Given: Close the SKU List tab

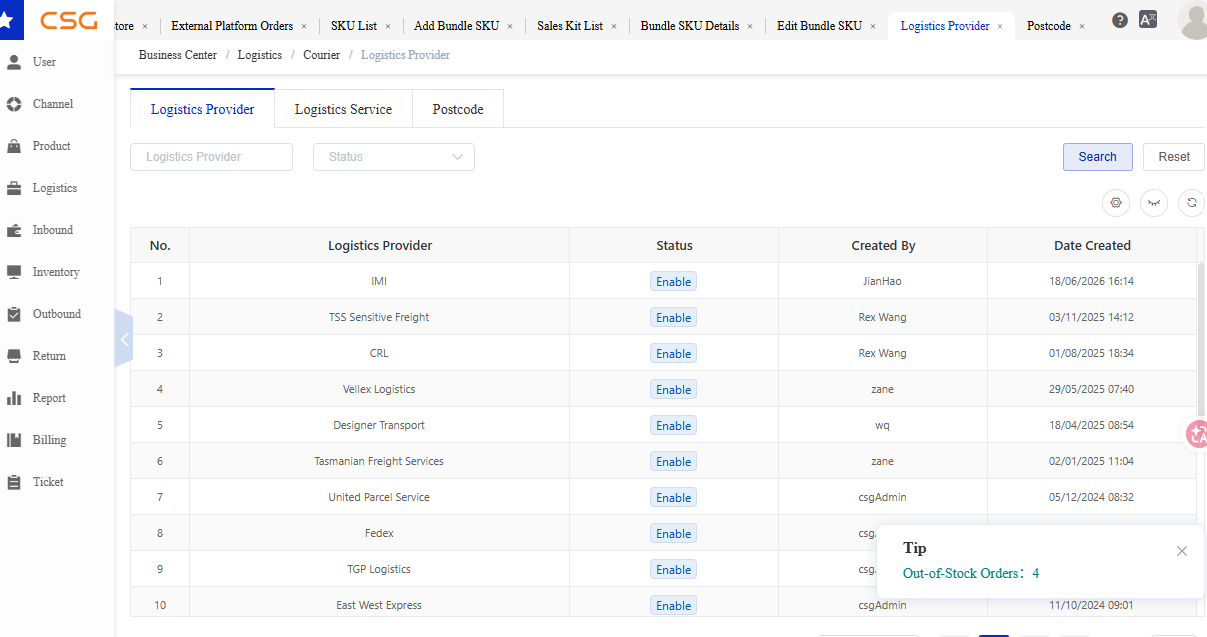Looking at the screenshot, I should (x=387, y=26).
